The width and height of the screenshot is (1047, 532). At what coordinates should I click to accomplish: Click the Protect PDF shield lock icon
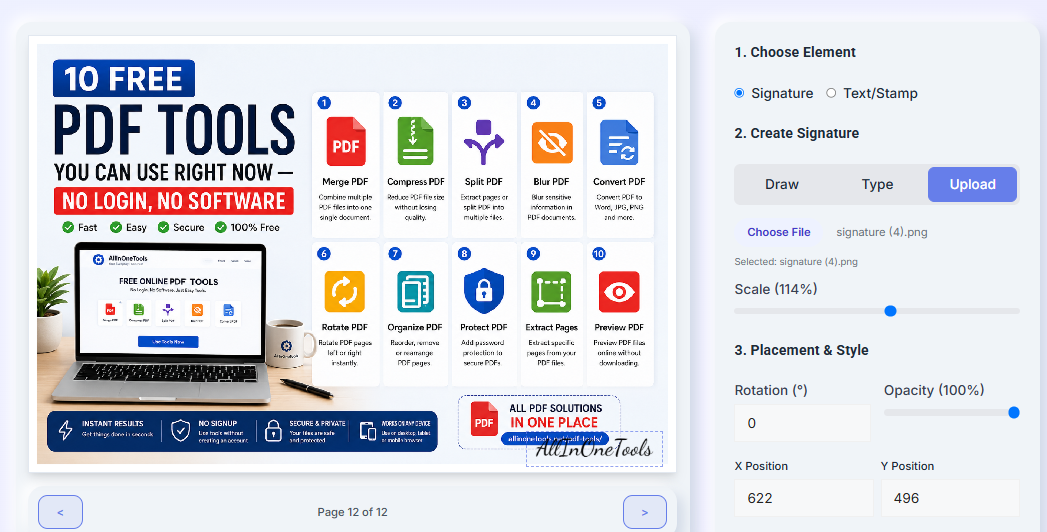(x=483, y=292)
